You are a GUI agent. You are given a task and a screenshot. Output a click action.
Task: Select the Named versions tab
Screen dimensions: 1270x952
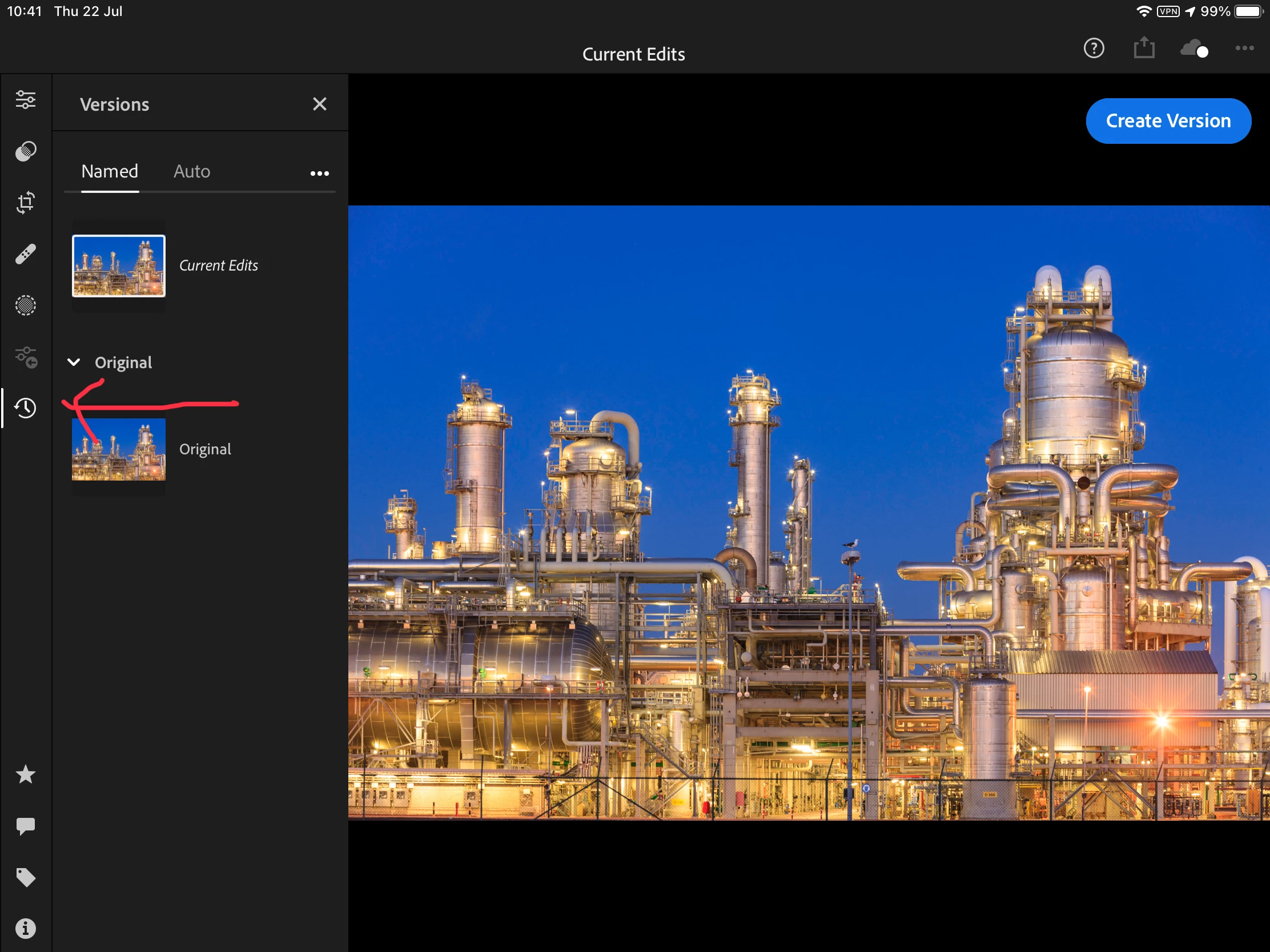110,172
